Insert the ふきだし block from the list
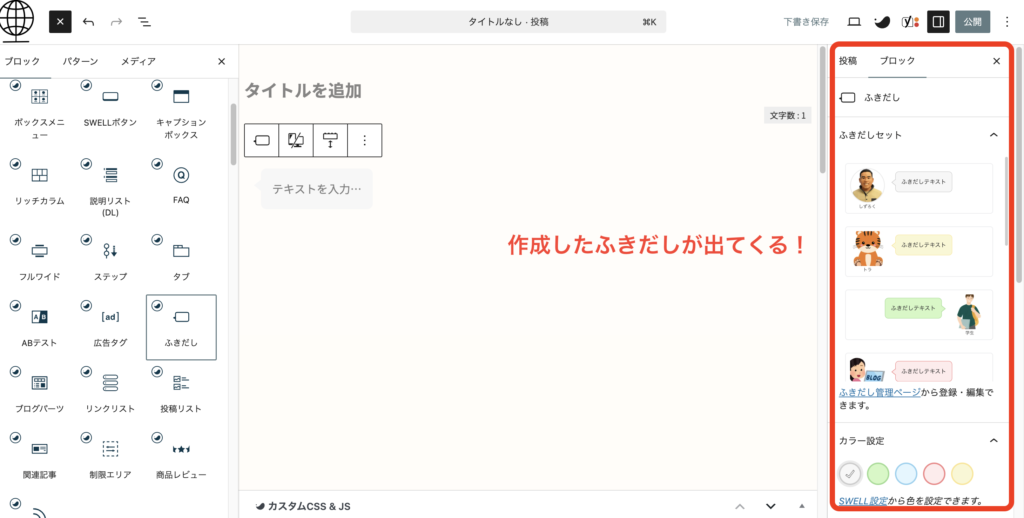1024x518 pixels. tap(181, 326)
